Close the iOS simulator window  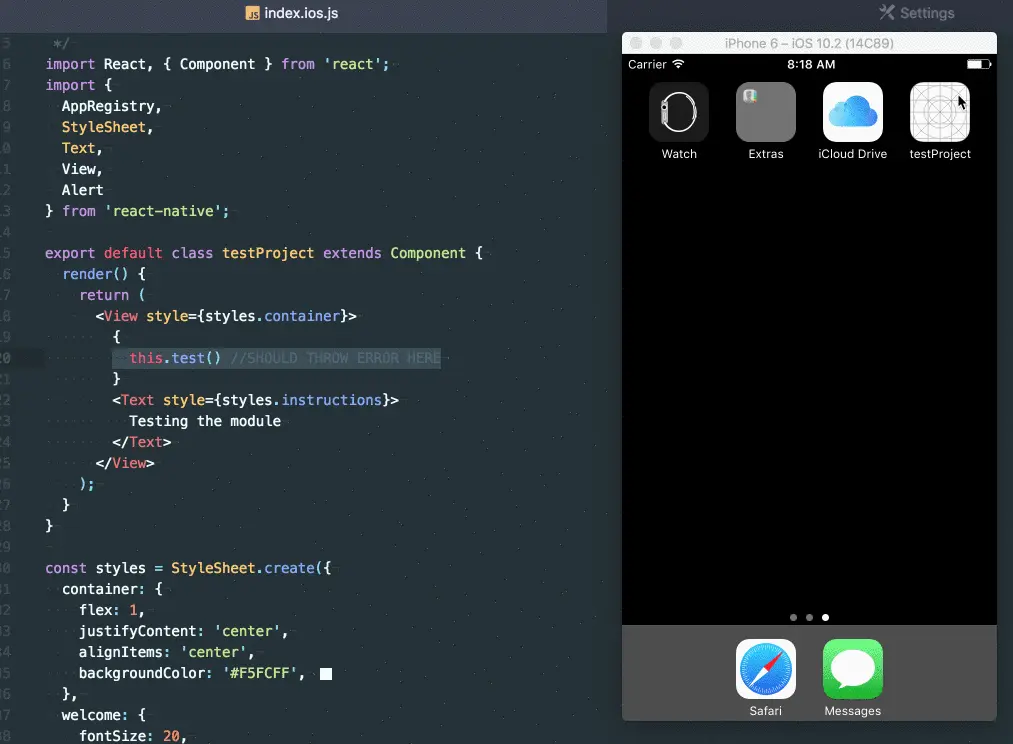636,43
